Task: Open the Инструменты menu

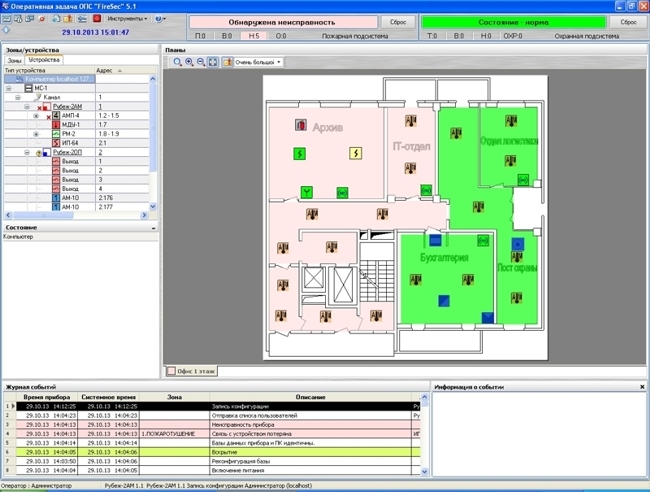Action: pos(128,19)
